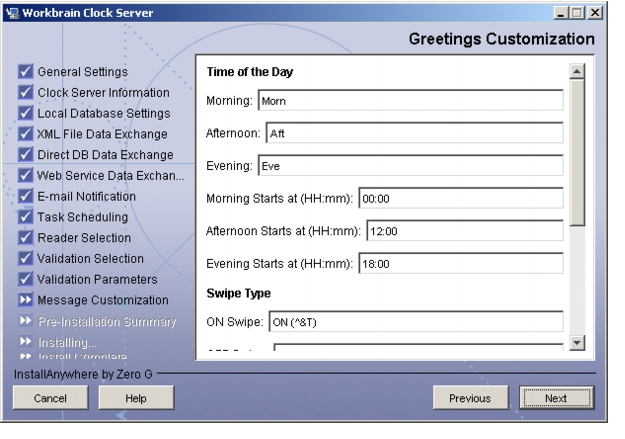Click the Message Customization arrow icon
This screenshot has height=439, width=625.
click(26, 299)
